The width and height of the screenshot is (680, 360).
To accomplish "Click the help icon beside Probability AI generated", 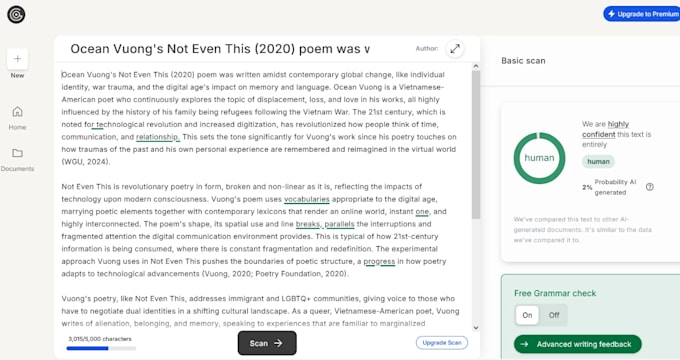I will [650, 187].
